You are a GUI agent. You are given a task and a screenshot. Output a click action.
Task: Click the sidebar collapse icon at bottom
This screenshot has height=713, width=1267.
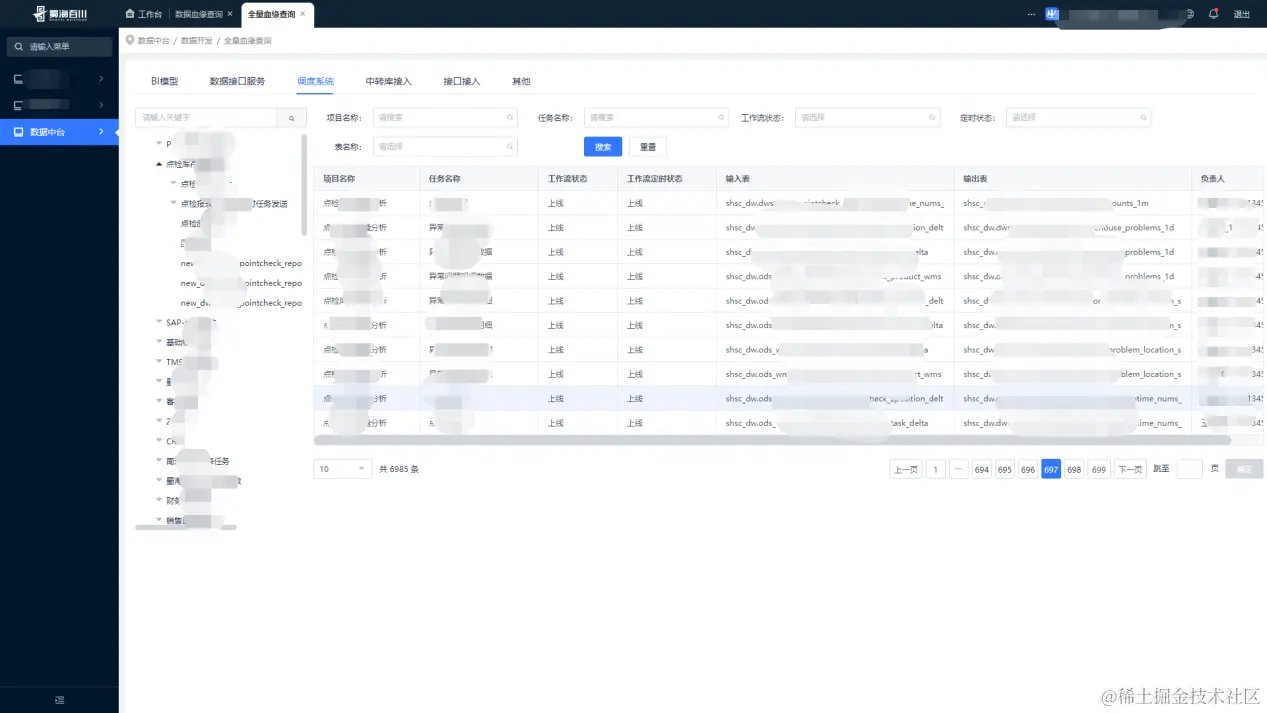[x=59, y=699]
